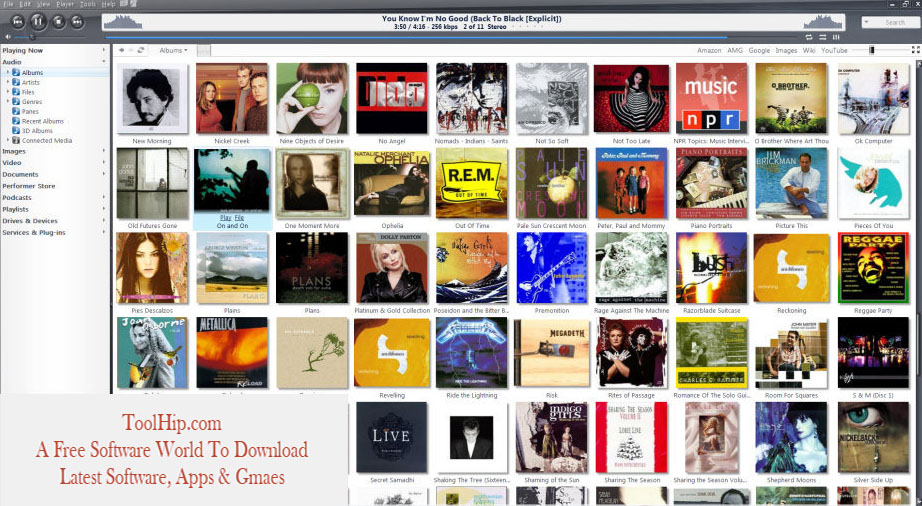This screenshot has width=922, height=506.
Task: Switch album view to full screen
Action: 916,51
